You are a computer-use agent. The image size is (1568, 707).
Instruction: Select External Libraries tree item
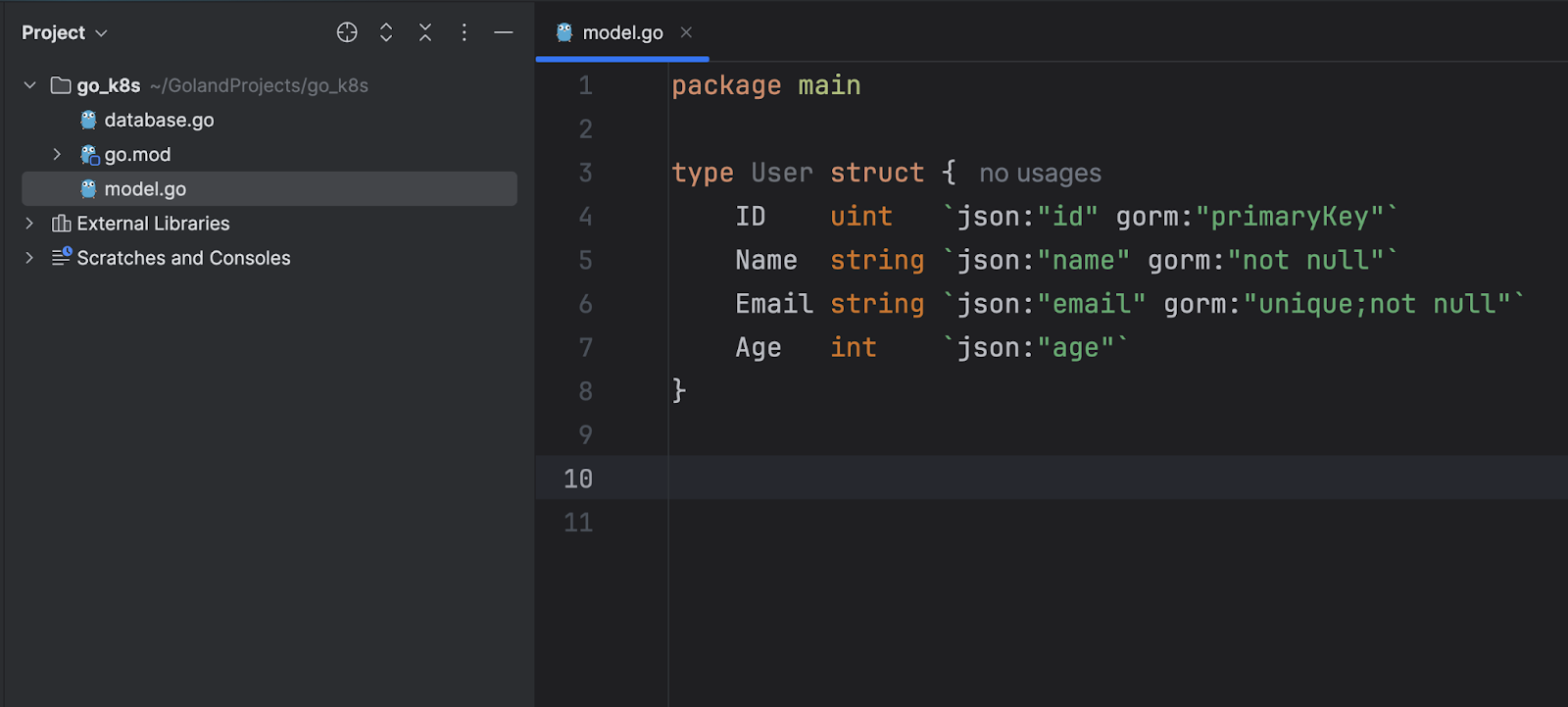(x=153, y=224)
